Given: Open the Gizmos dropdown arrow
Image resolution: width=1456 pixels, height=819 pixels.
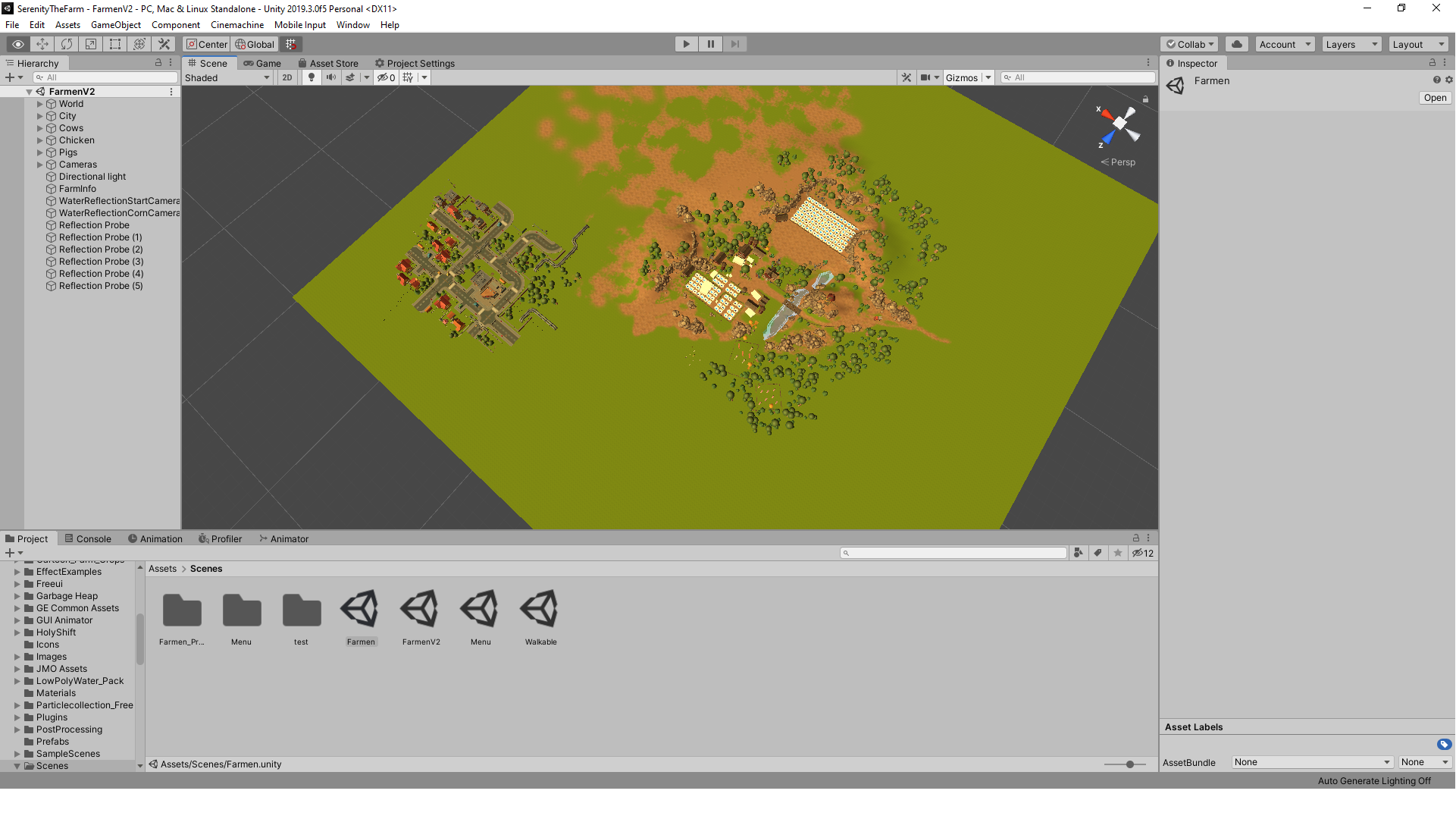Looking at the screenshot, I should pos(988,77).
